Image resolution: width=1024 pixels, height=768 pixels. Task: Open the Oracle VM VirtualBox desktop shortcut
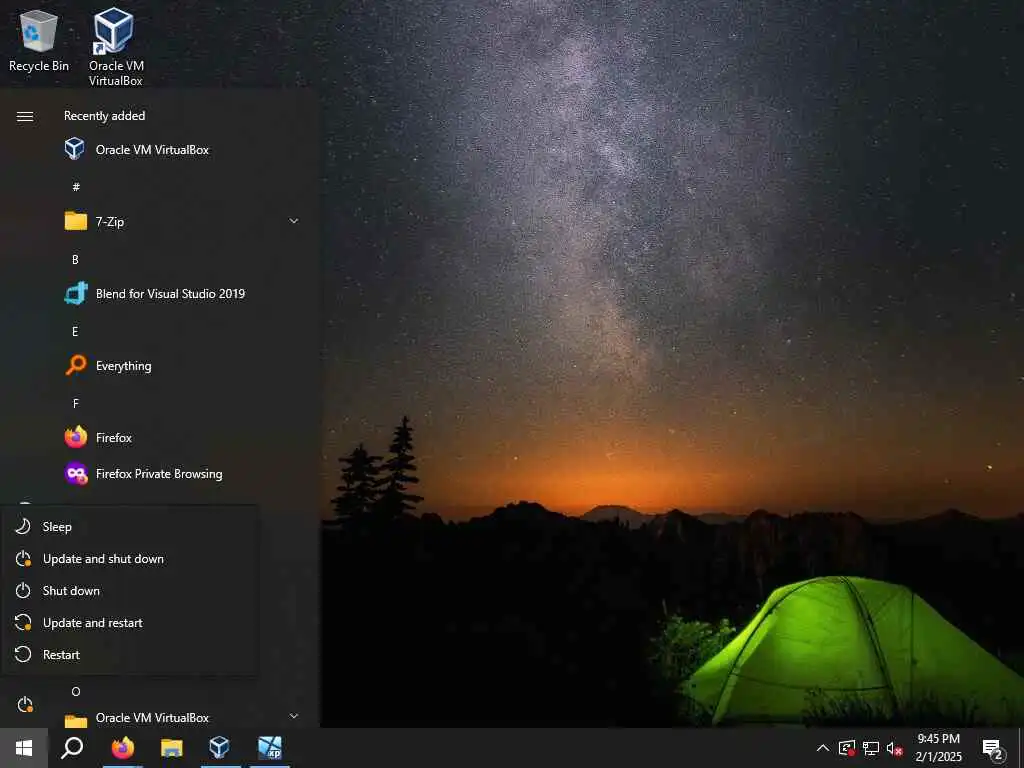tap(116, 47)
